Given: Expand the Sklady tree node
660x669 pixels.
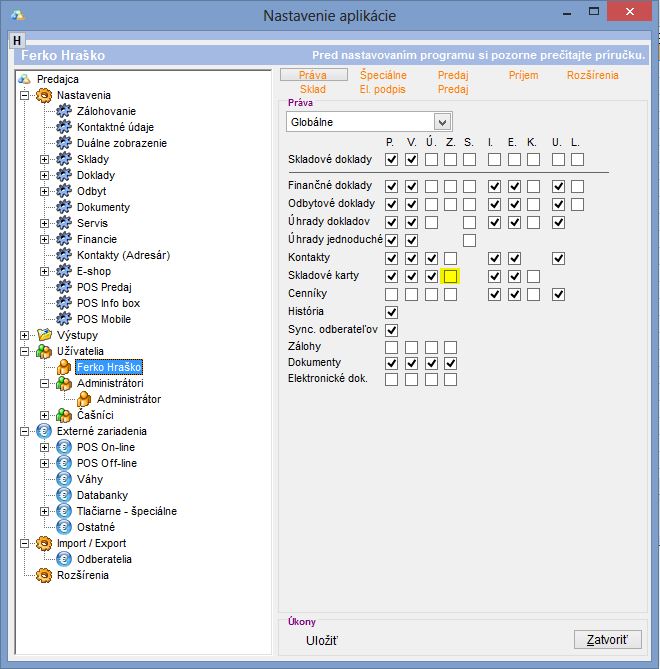Looking at the screenshot, I should click(44, 159).
